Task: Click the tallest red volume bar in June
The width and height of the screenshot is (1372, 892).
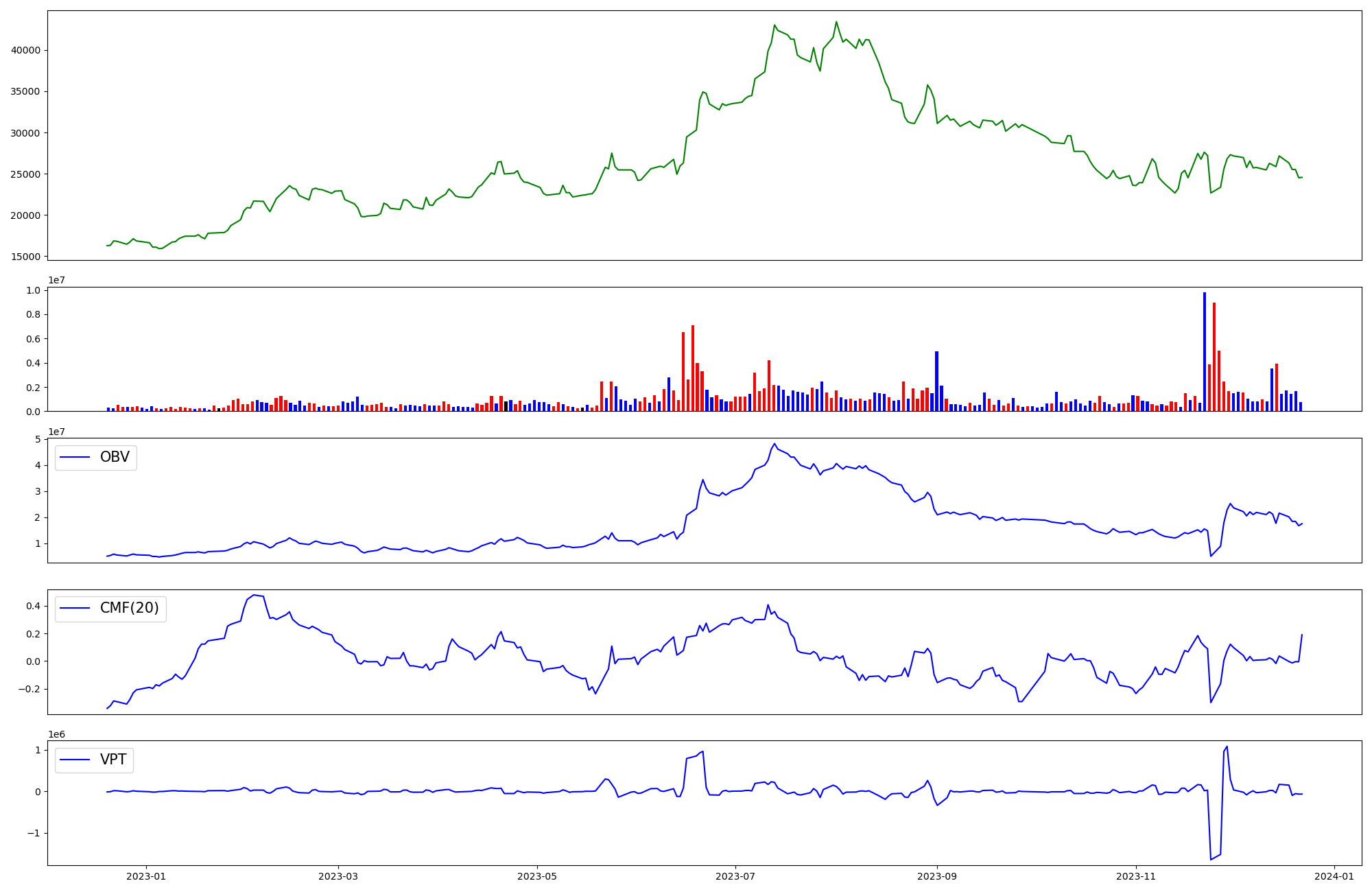Action: pyautogui.click(x=693, y=368)
